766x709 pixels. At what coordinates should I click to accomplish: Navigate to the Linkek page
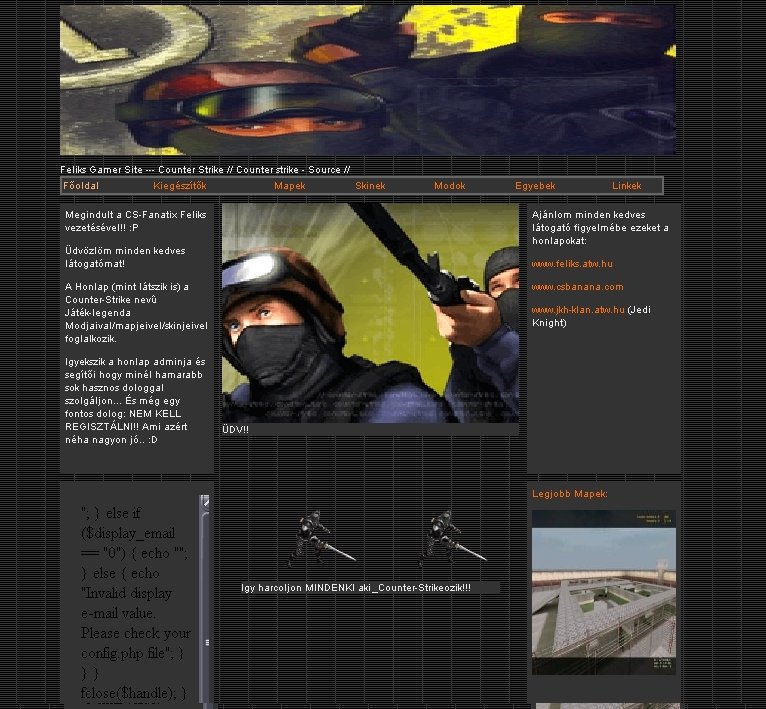(627, 186)
